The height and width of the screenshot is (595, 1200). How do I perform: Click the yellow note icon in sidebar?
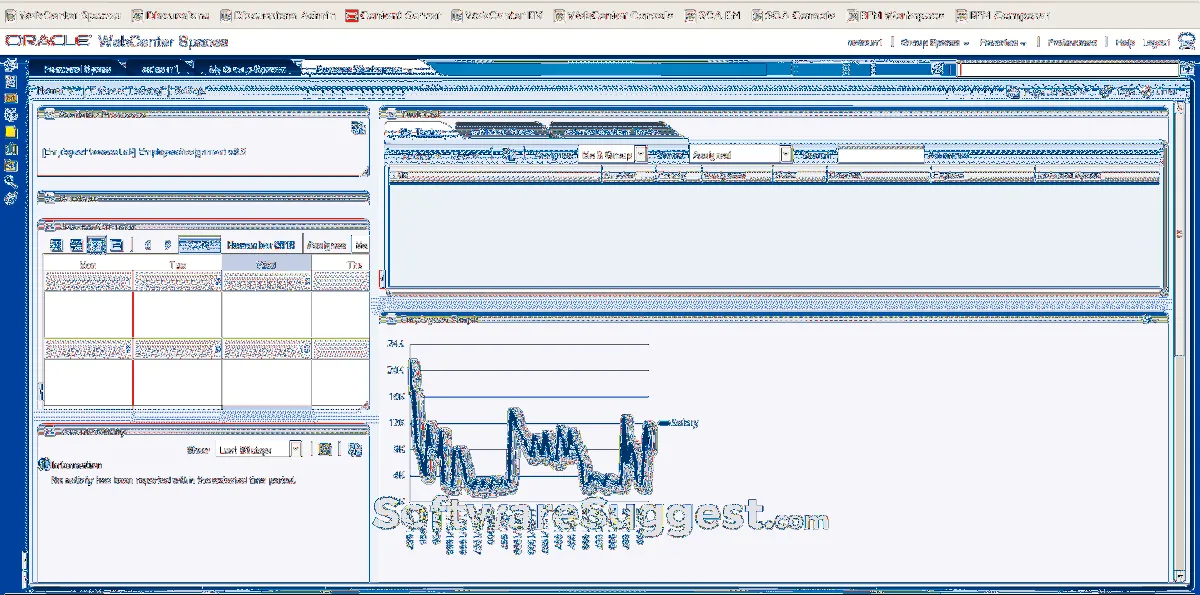pos(11,132)
